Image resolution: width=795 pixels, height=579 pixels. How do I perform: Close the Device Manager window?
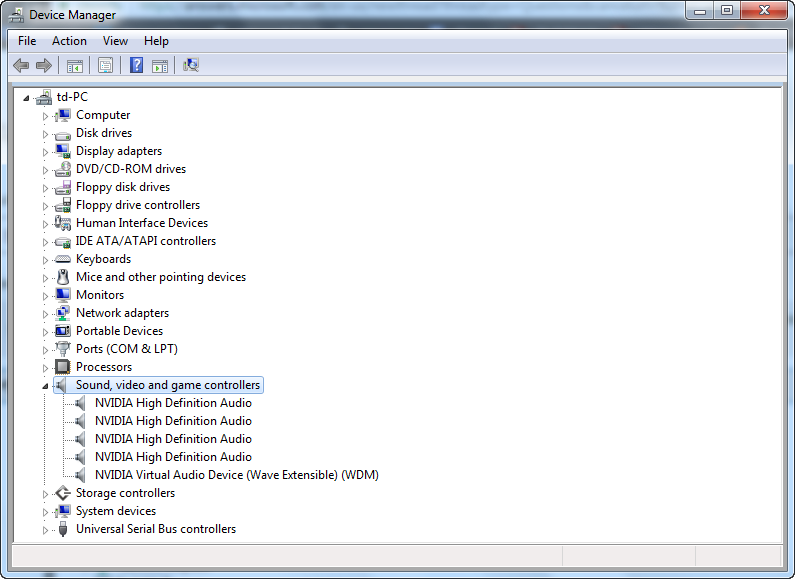pyautogui.click(x=764, y=10)
